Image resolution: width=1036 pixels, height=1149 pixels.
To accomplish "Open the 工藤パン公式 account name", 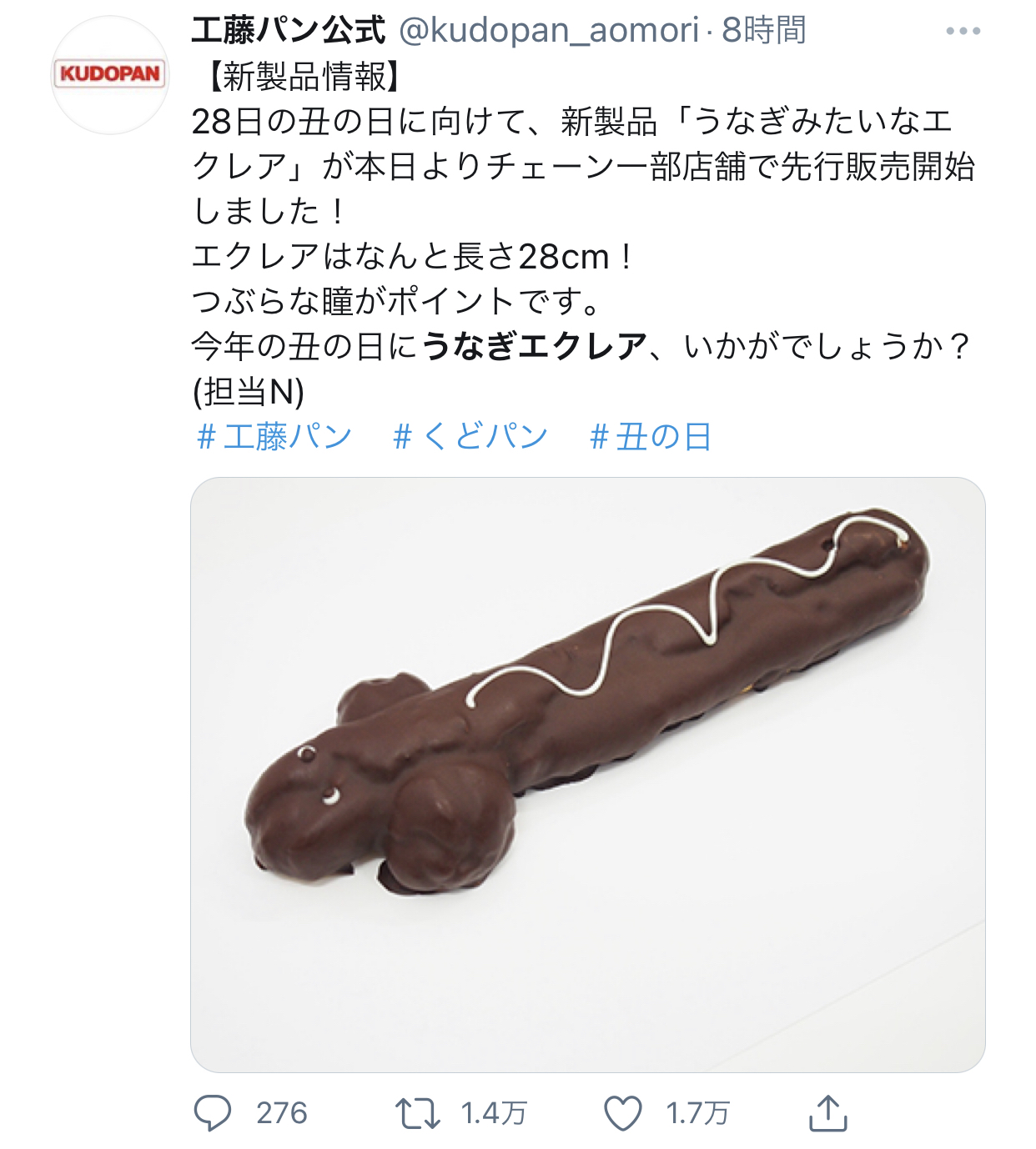I will 289,31.
